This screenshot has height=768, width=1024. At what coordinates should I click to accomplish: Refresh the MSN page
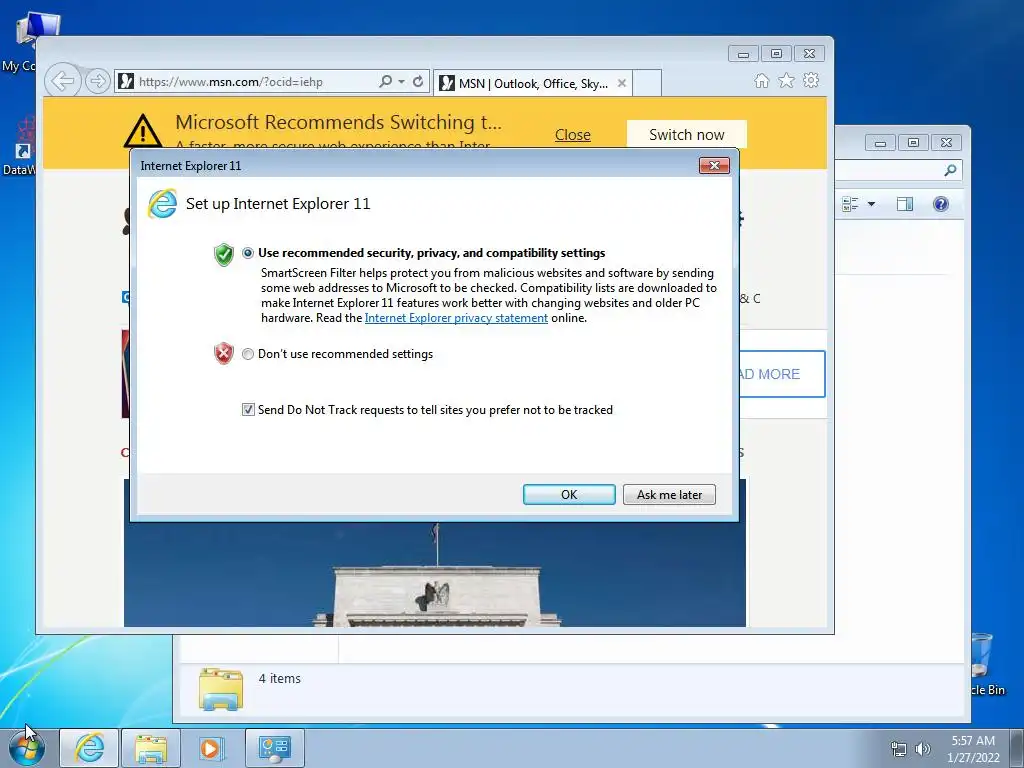pos(418,82)
